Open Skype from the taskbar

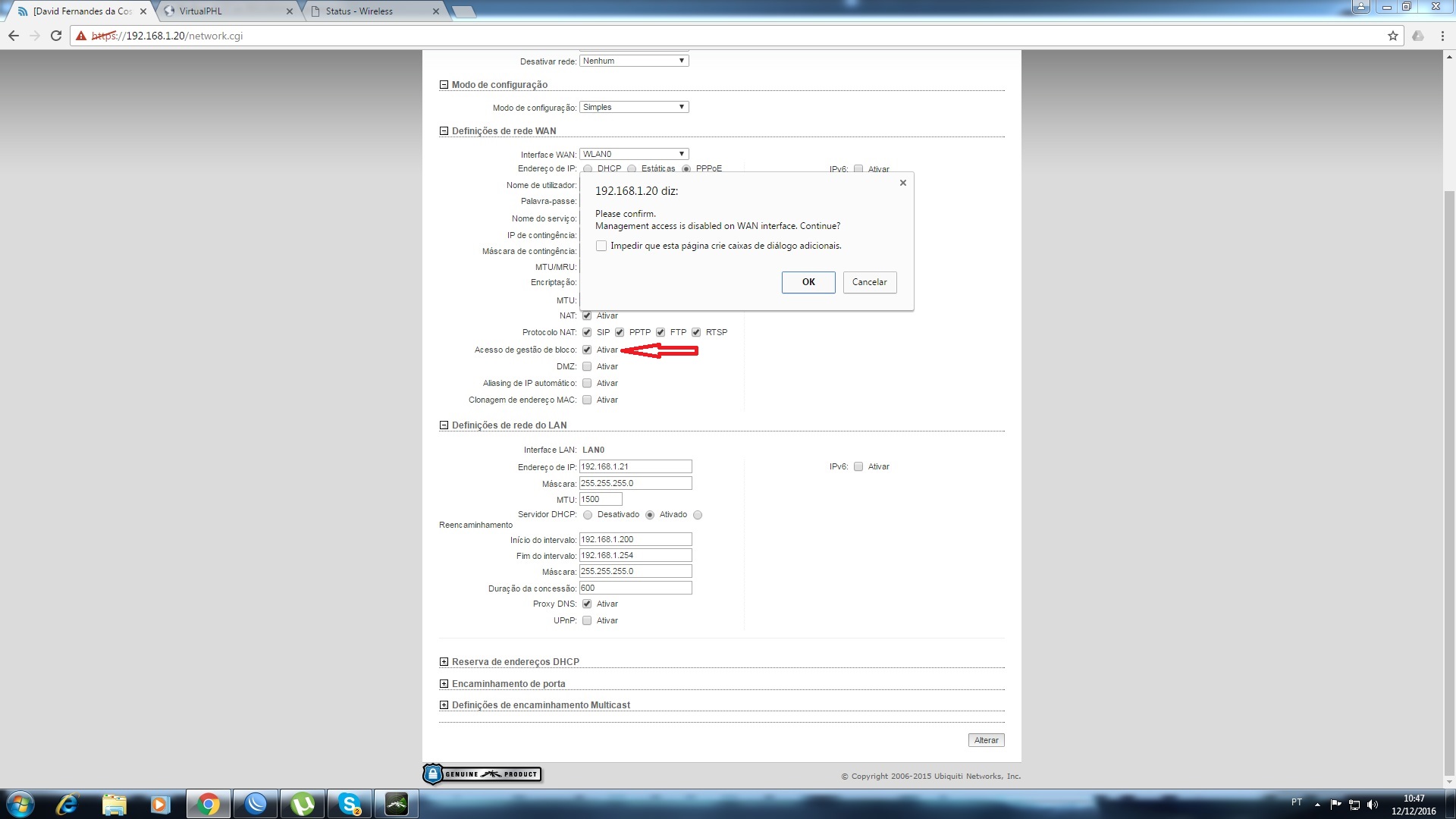(349, 804)
